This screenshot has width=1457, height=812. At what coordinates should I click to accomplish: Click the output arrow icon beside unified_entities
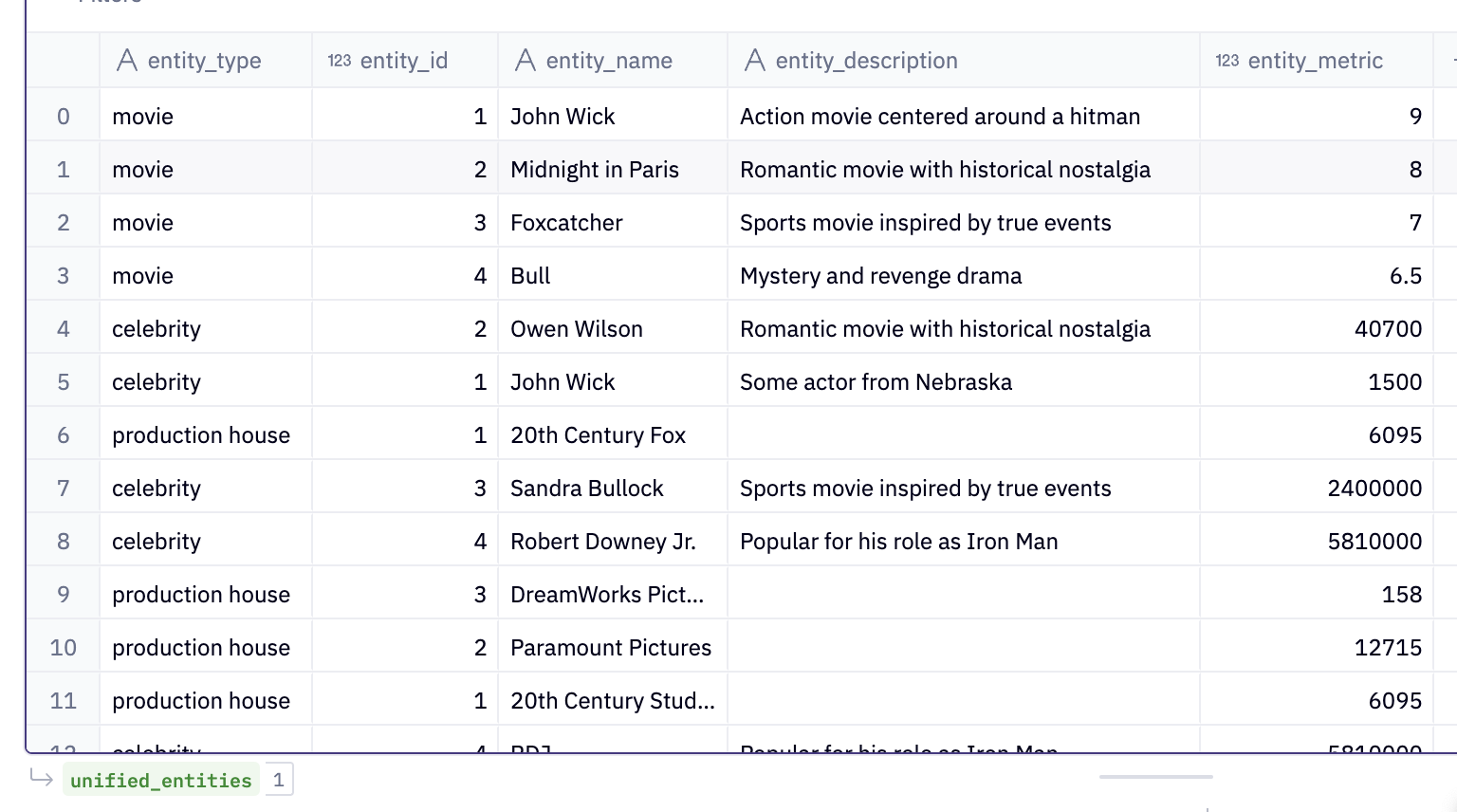(42, 779)
